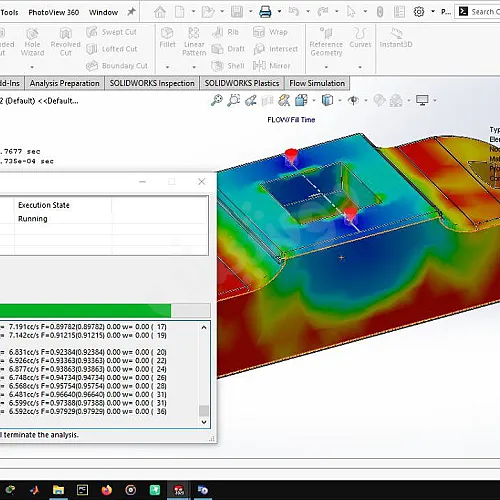Open the PhotoView 360 menu
This screenshot has height=500, width=500.
tap(54, 12)
